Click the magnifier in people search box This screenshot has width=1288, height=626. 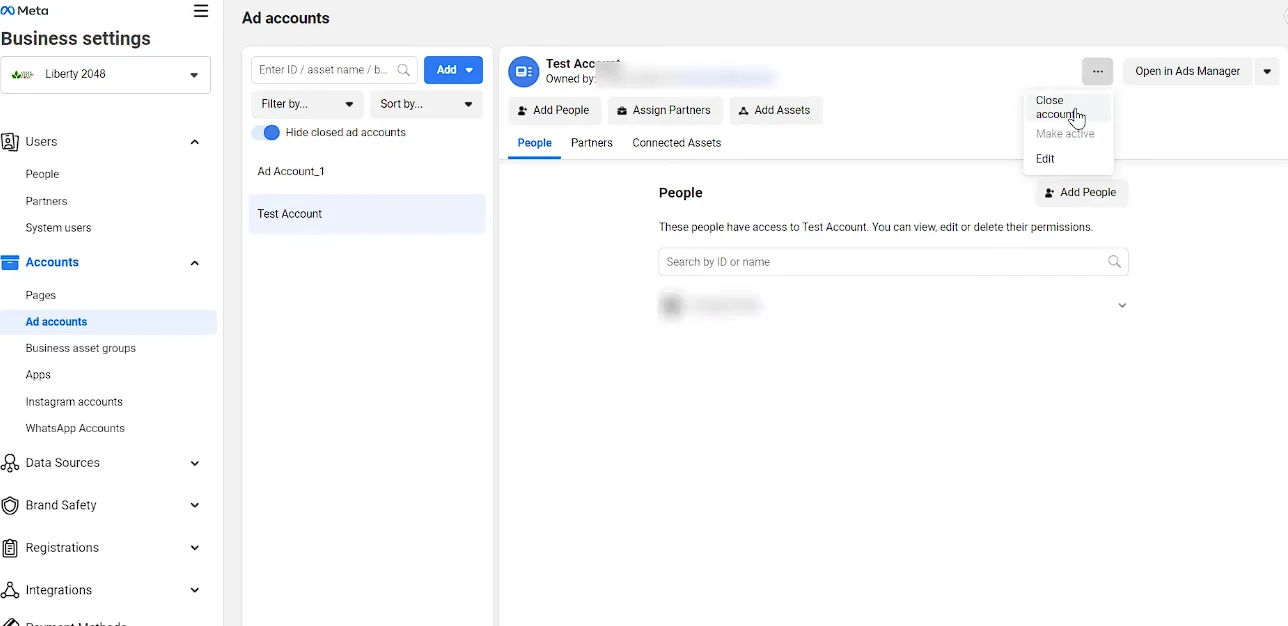pyautogui.click(x=1115, y=262)
